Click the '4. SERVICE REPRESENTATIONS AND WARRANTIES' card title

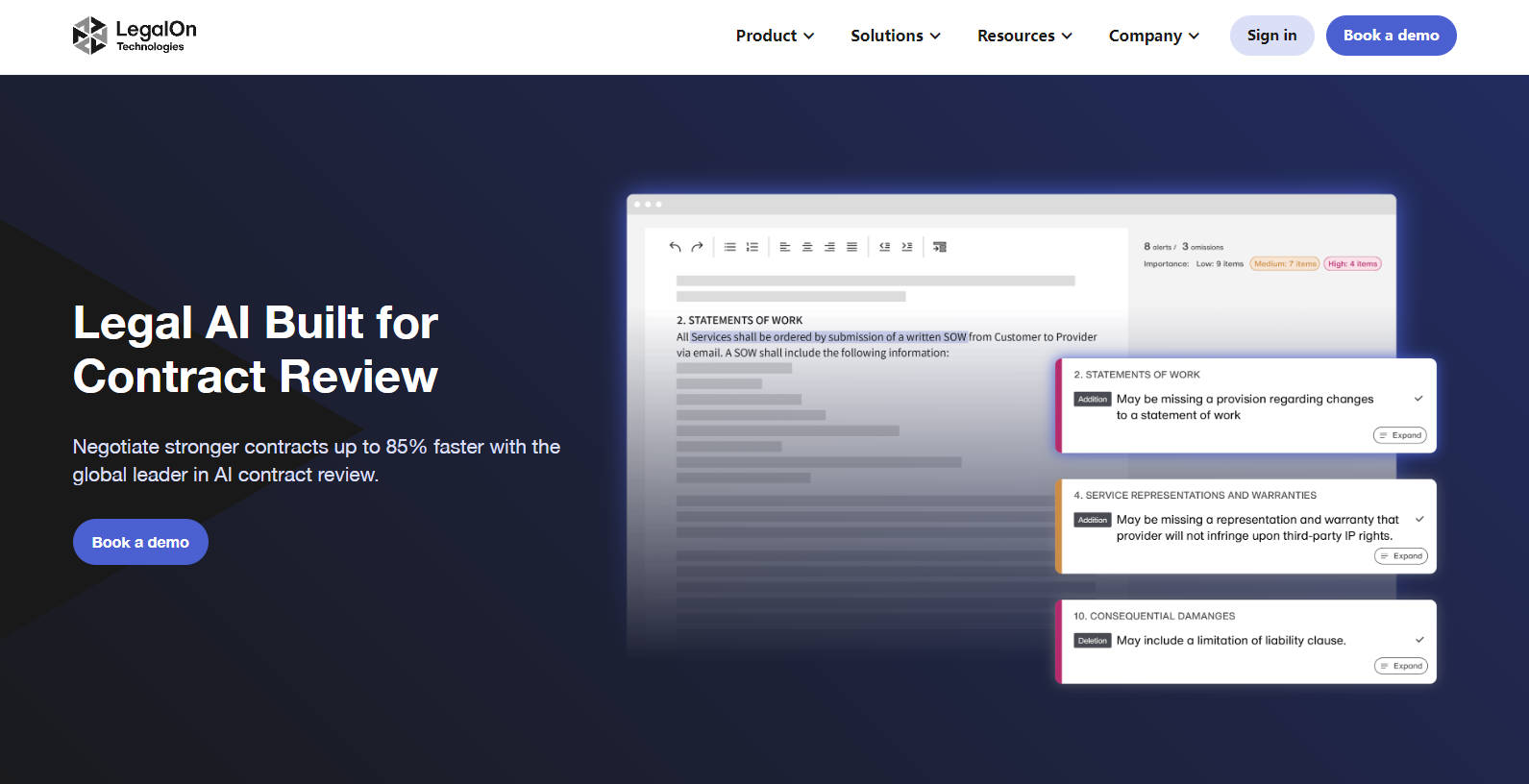pyautogui.click(x=1195, y=495)
